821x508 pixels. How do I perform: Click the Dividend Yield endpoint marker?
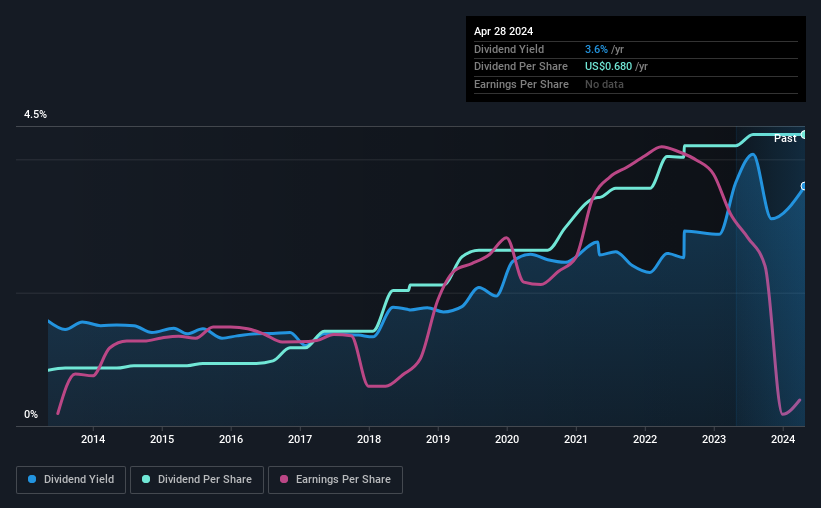point(804,186)
